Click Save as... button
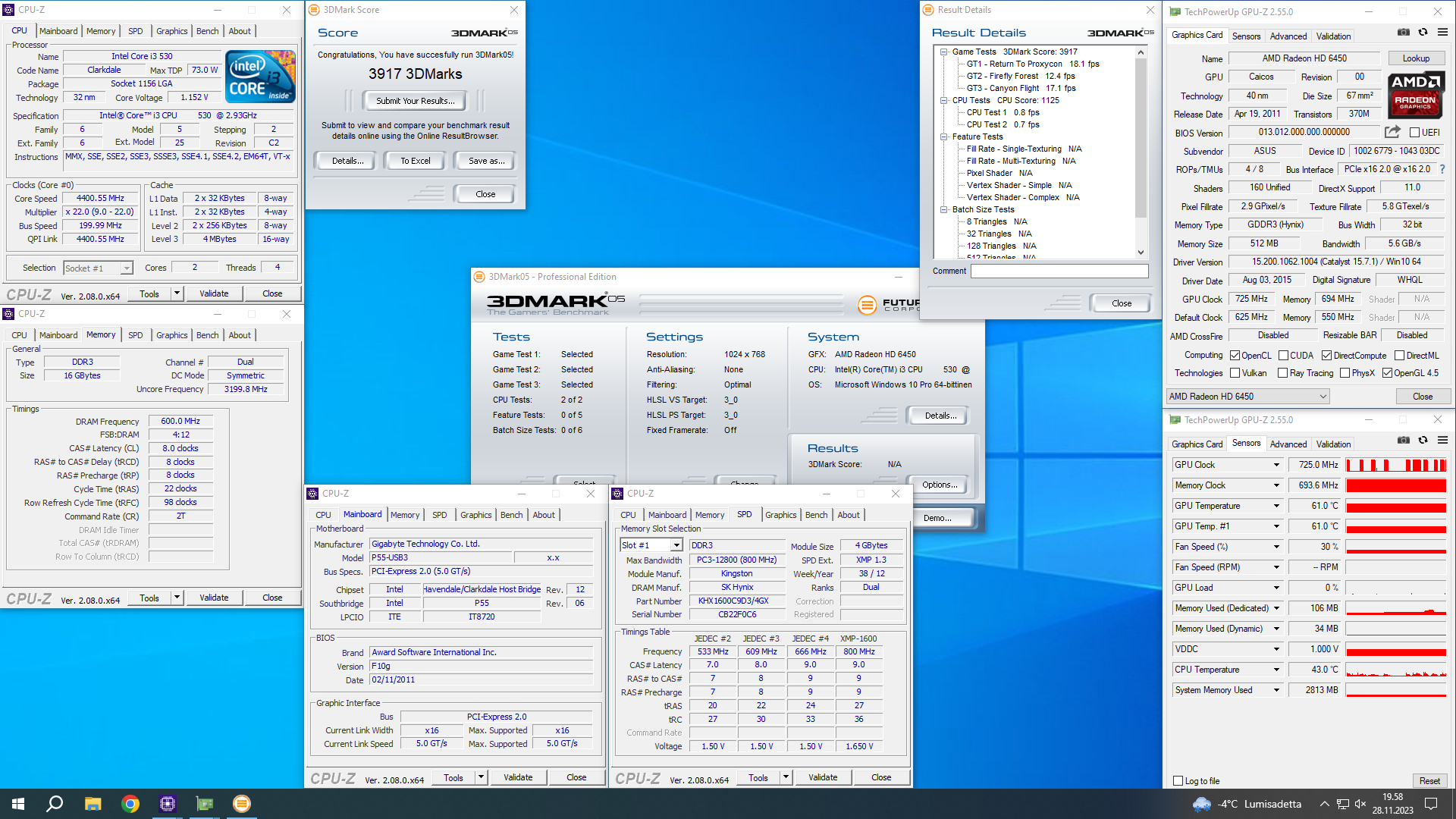This screenshot has width=1456, height=819. [486, 161]
